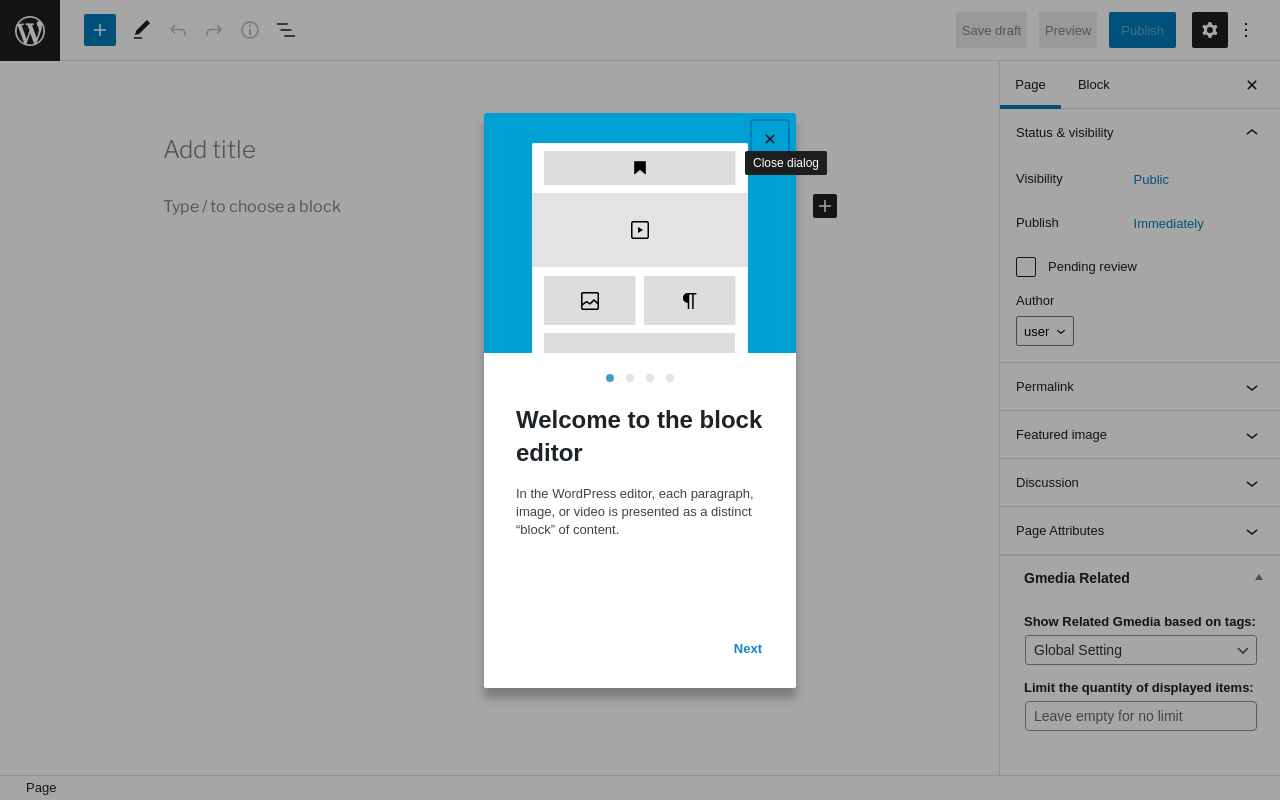Click the Welcome to the block editor heading

click(639, 436)
